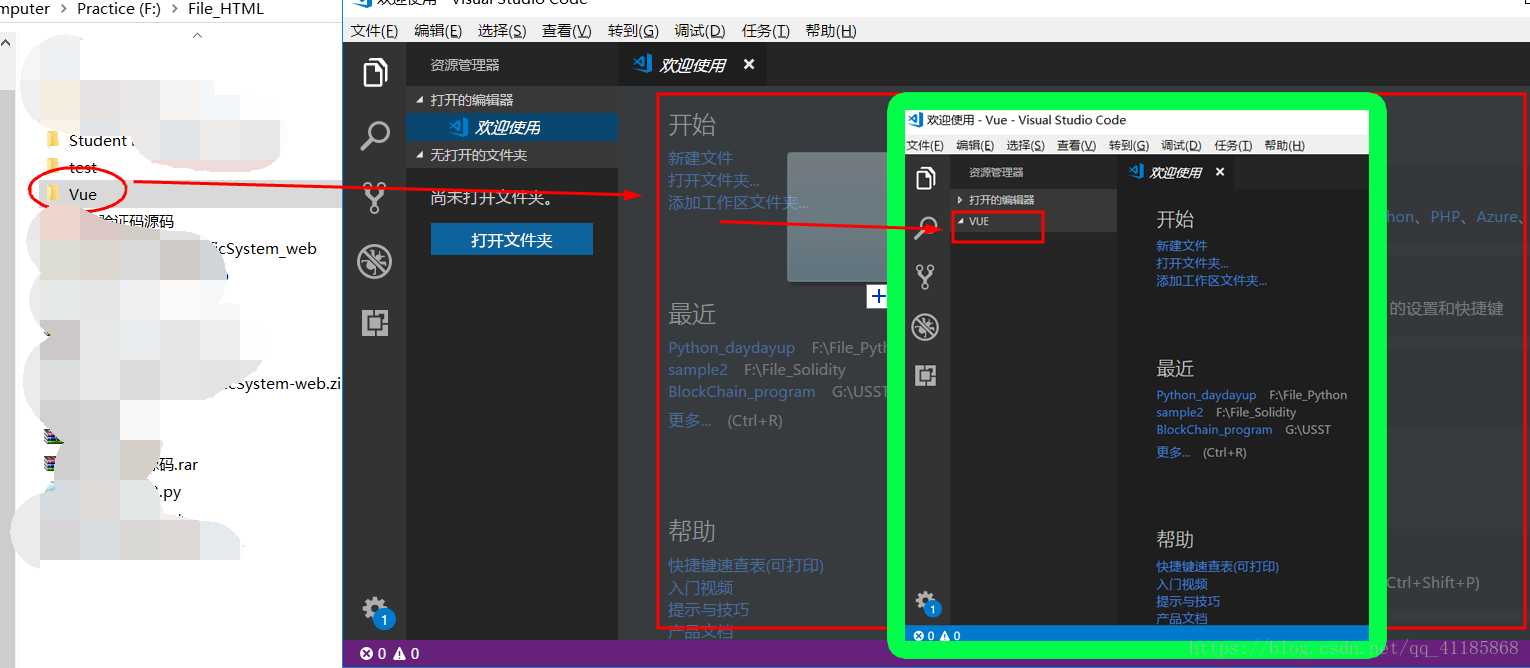1530x668 pixels.
Task: Open 选择(S) menu in outer VS Code window
Action: click(x=502, y=31)
